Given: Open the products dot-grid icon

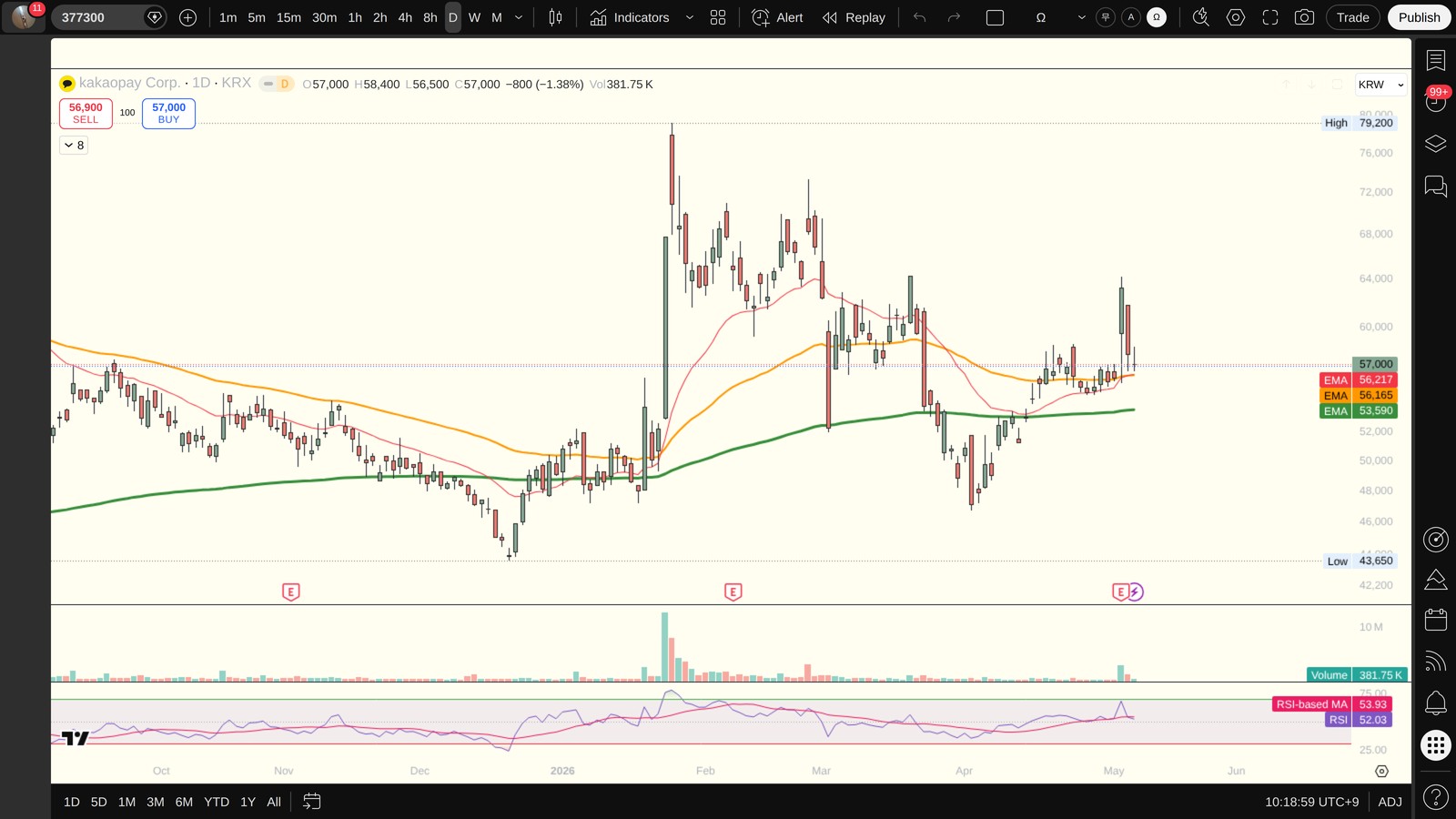Looking at the screenshot, I should (x=1435, y=745).
